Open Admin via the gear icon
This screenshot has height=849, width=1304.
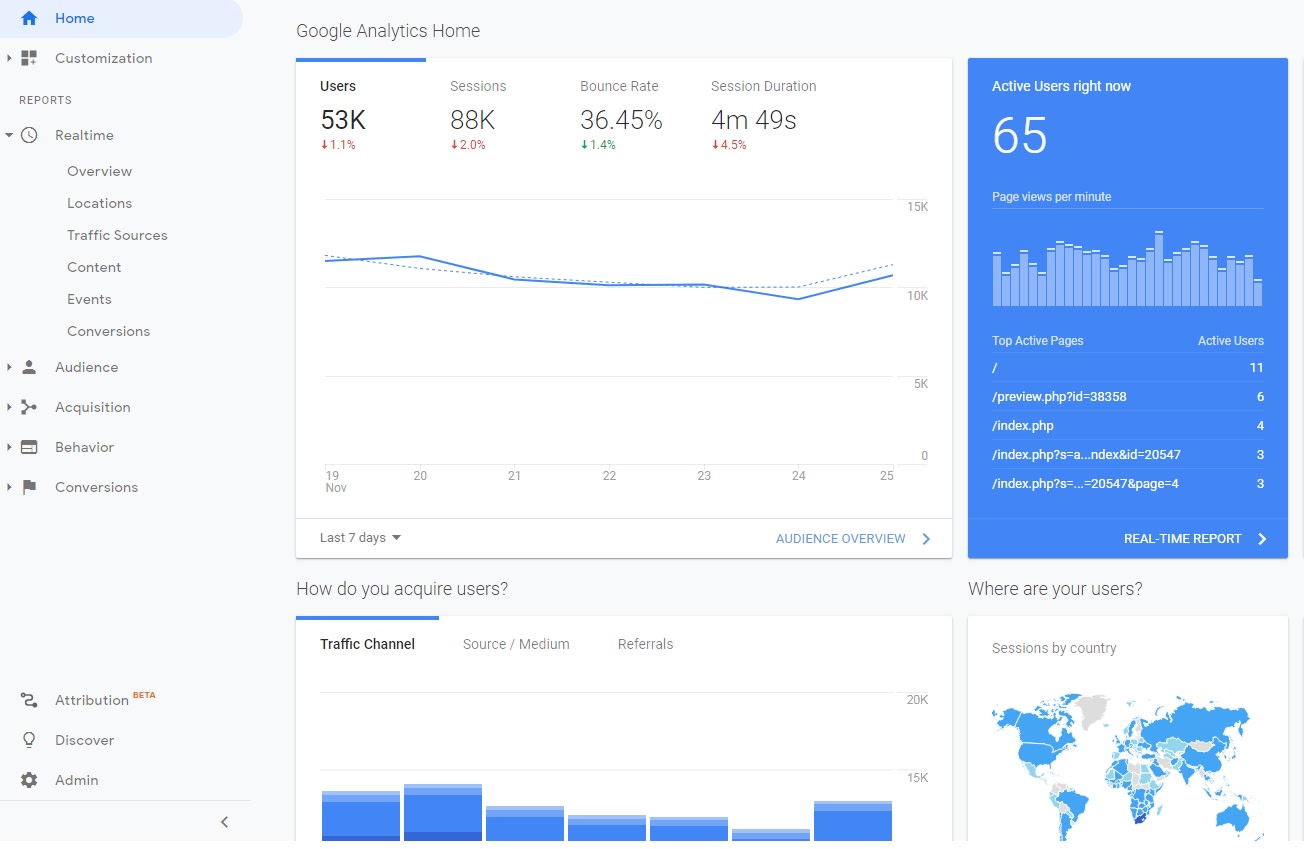click(29, 780)
